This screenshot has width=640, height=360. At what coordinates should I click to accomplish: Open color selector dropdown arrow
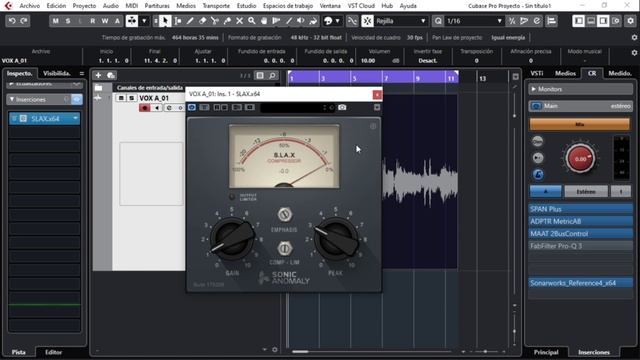click(337, 21)
